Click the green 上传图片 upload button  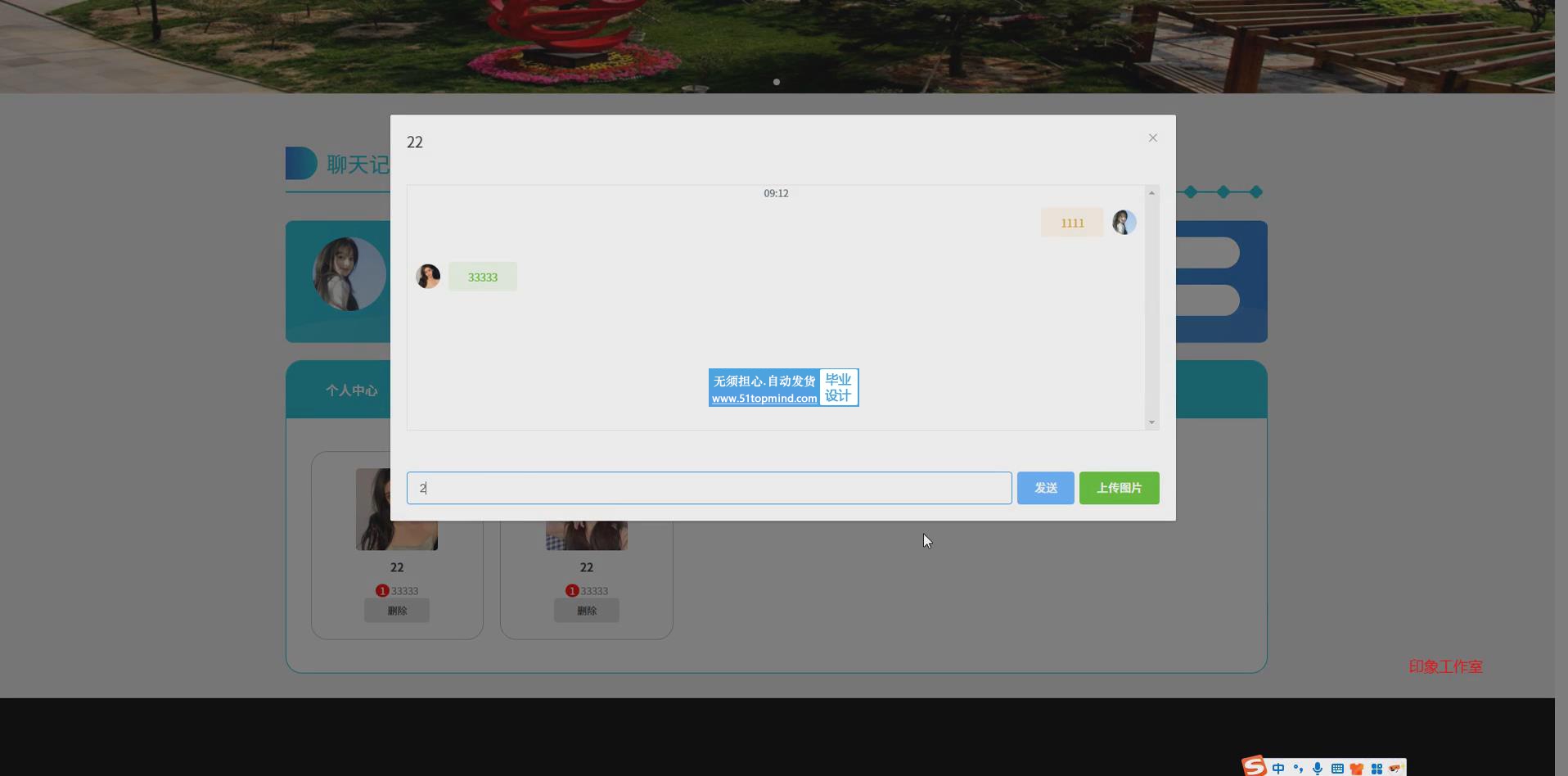point(1119,488)
